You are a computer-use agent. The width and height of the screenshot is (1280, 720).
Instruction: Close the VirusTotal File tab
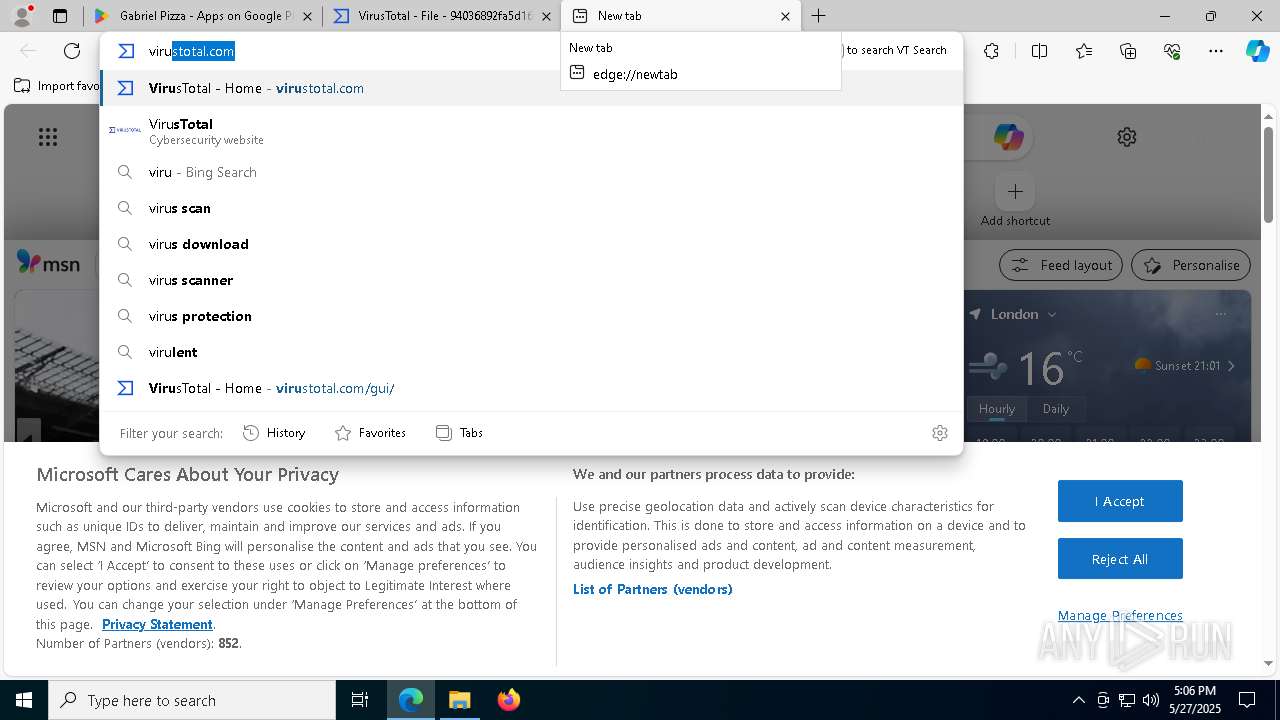click(x=546, y=16)
